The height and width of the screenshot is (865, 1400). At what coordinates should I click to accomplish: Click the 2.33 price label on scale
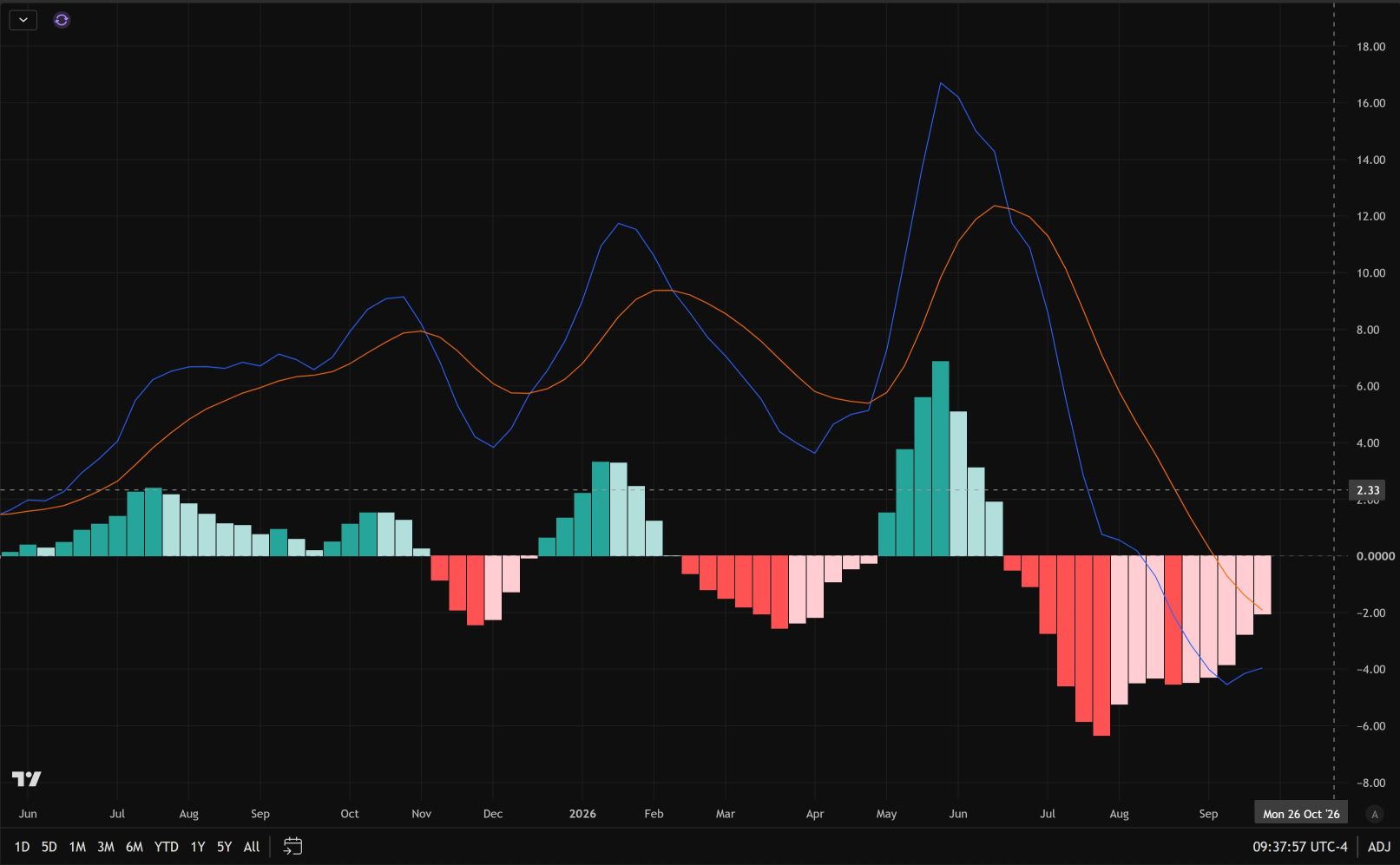[1368, 490]
